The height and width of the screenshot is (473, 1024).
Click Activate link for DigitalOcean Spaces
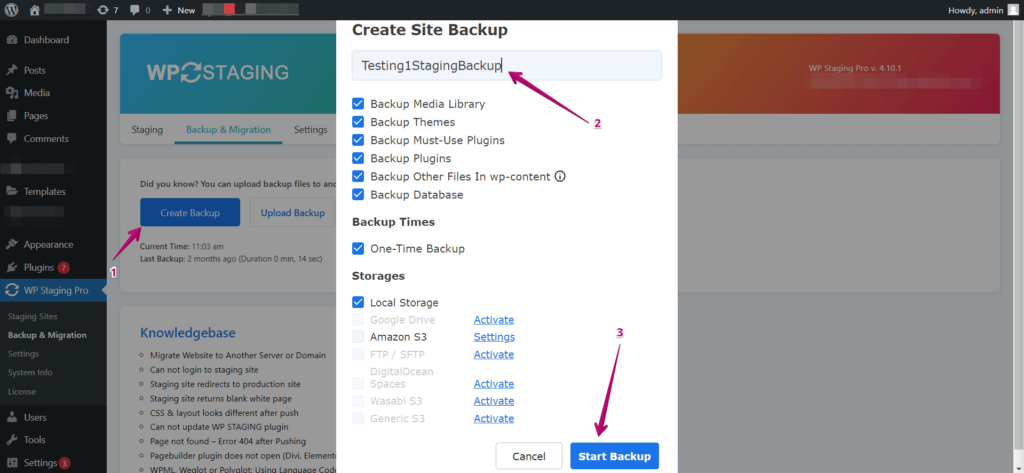494,383
